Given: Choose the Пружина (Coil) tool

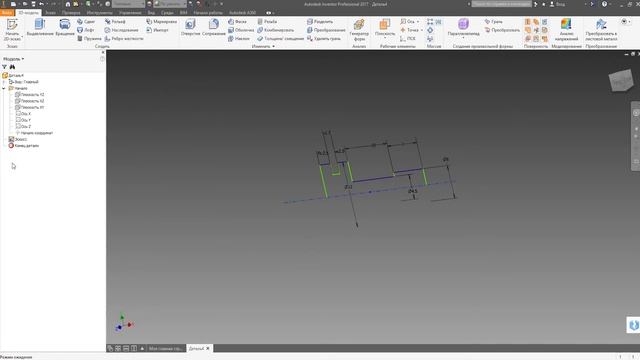Looking at the screenshot, I should (x=89, y=39).
